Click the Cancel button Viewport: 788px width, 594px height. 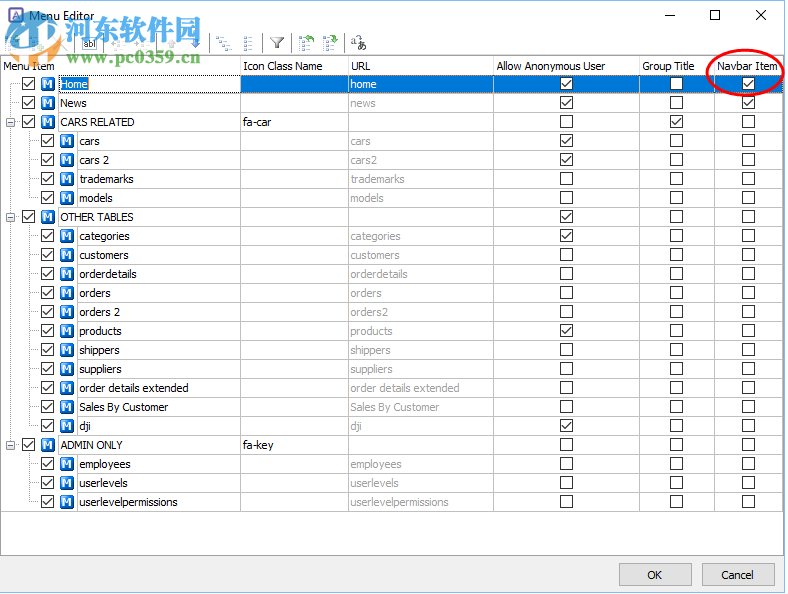pyautogui.click(x=738, y=574)
